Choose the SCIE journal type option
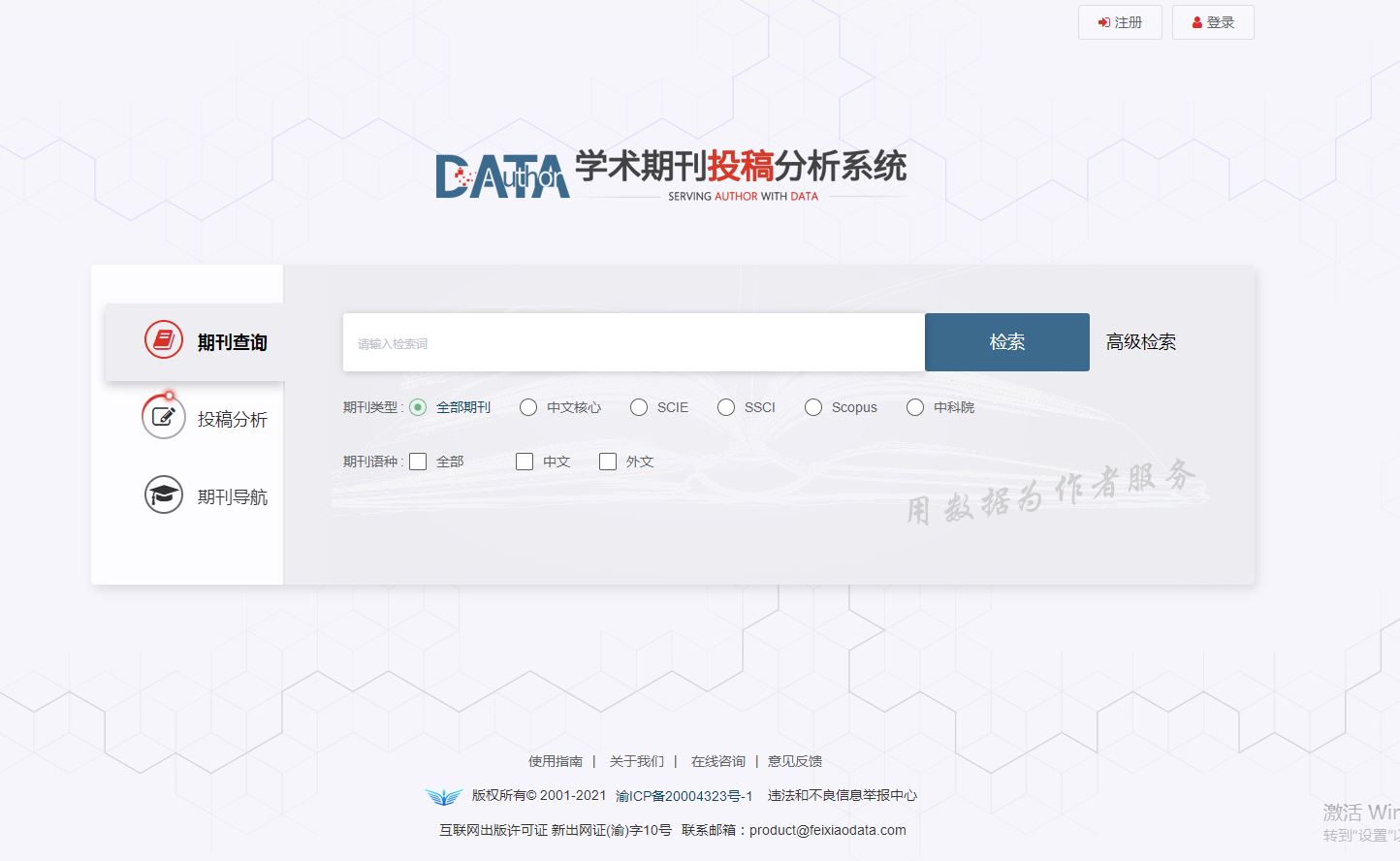 click(x=639, y=407)
